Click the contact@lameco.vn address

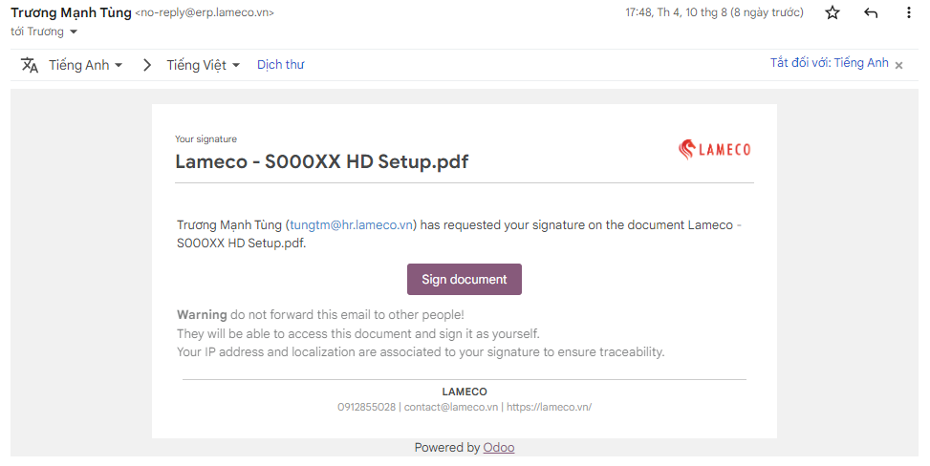(x=451, y=407)
